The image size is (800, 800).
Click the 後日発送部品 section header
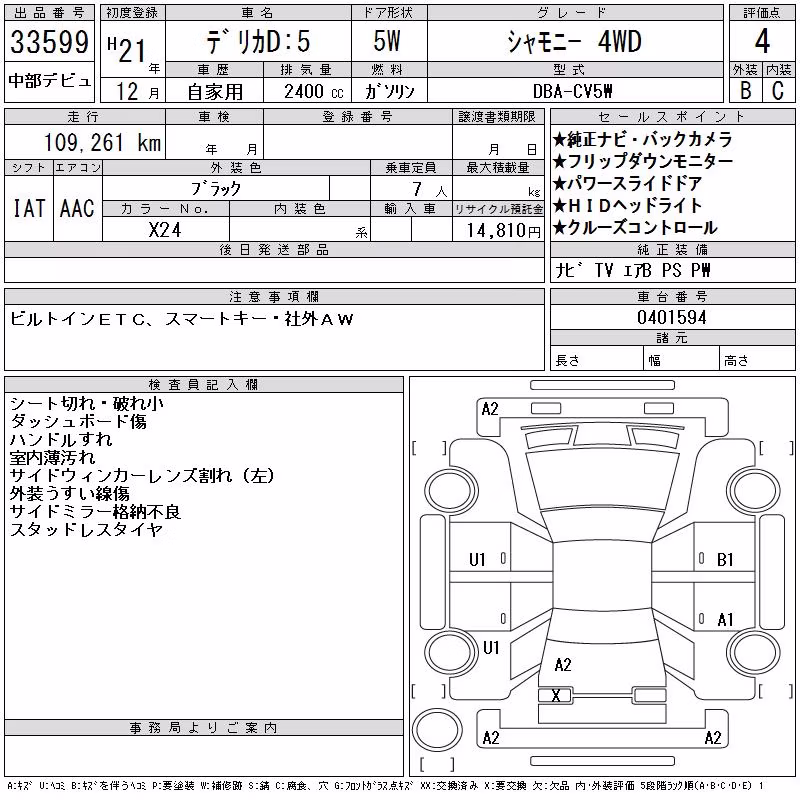pyautogui.click(x=274, y=250)
